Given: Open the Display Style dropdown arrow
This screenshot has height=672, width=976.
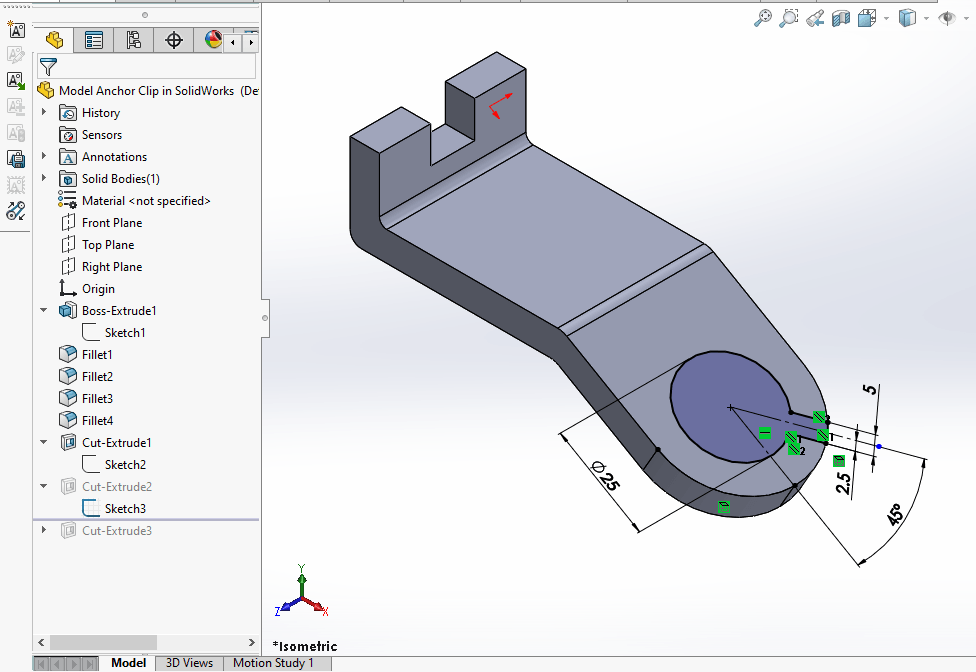Looking at the screenshot, I should [x=926, y=17].
